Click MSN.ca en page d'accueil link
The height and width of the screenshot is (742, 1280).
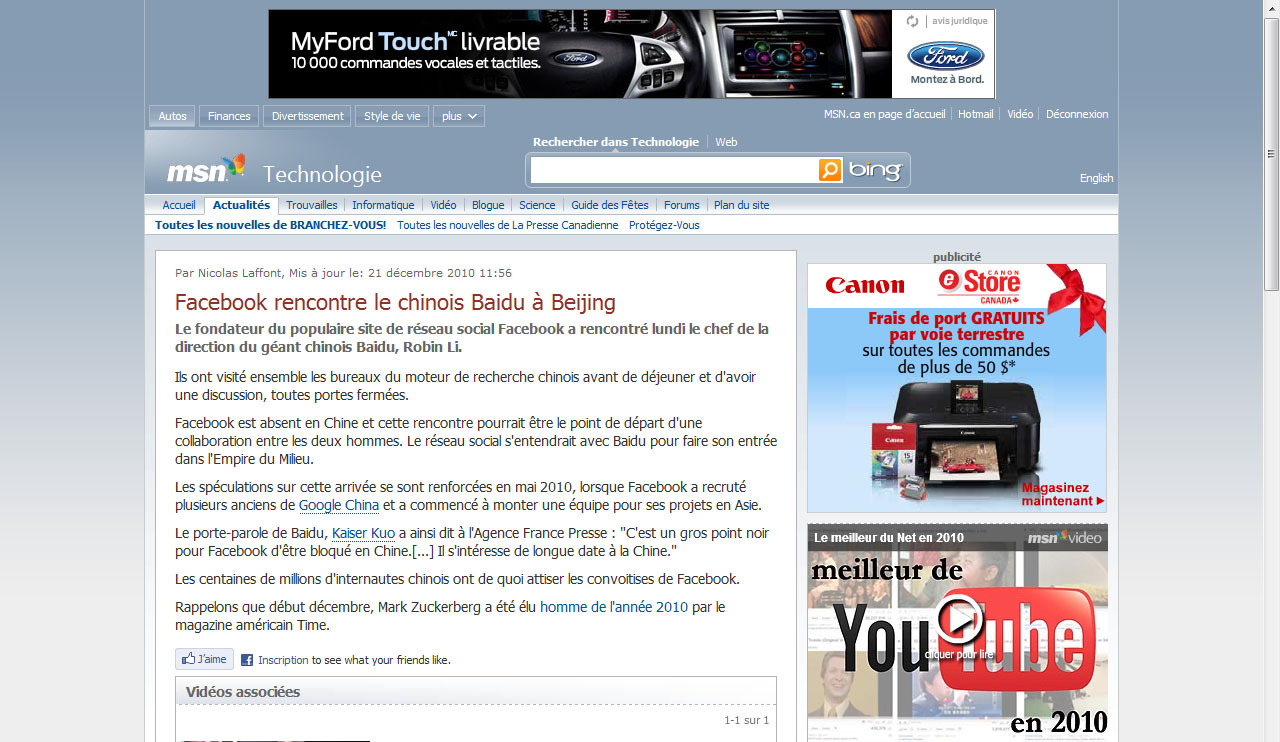coord(884,114)
